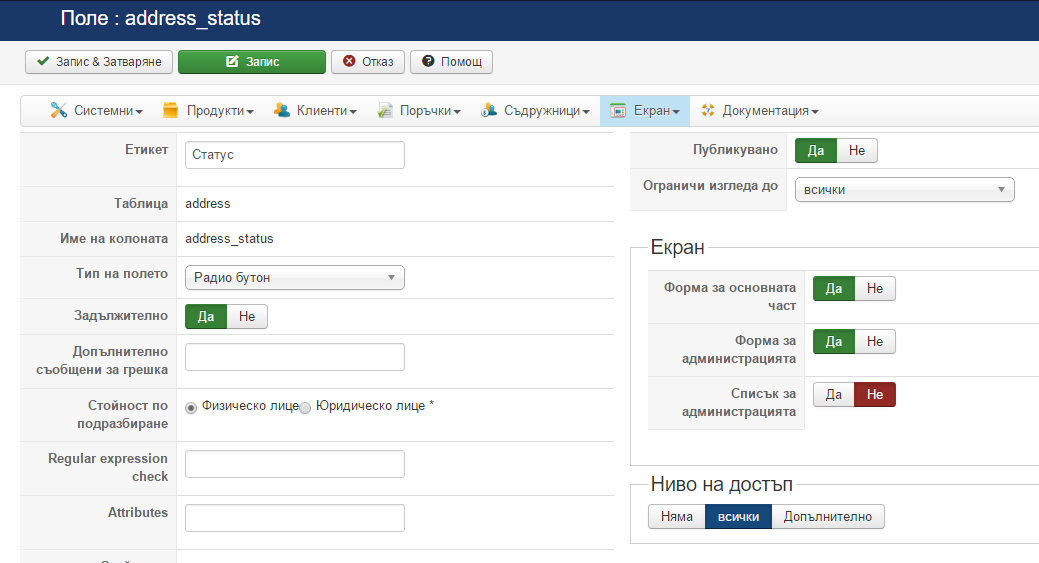The width and height of the screenshot is (1039, 563).
Task: Click the Съдружници affiliates icon
Action: pos(489,111)
